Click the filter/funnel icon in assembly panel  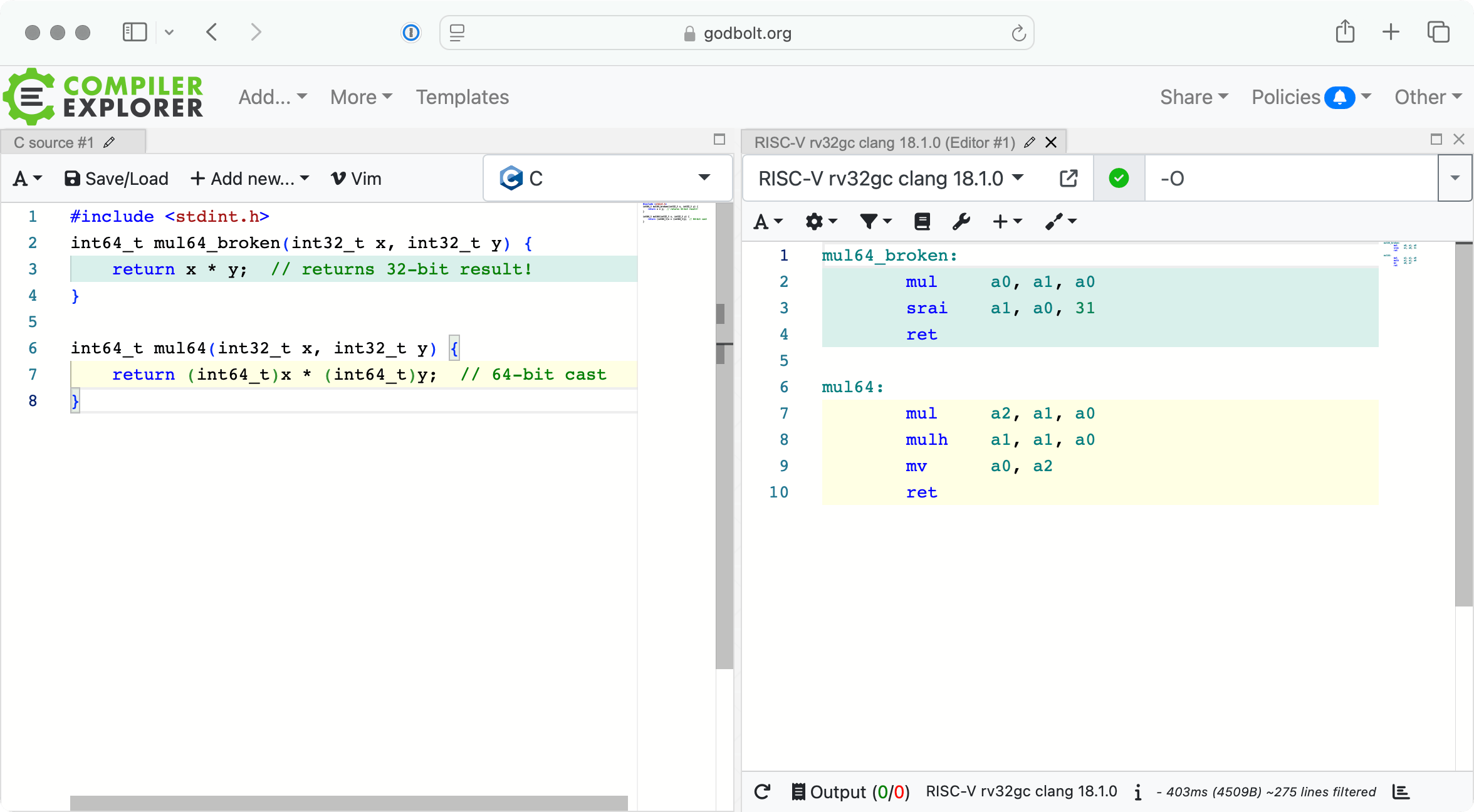[869, 221]
